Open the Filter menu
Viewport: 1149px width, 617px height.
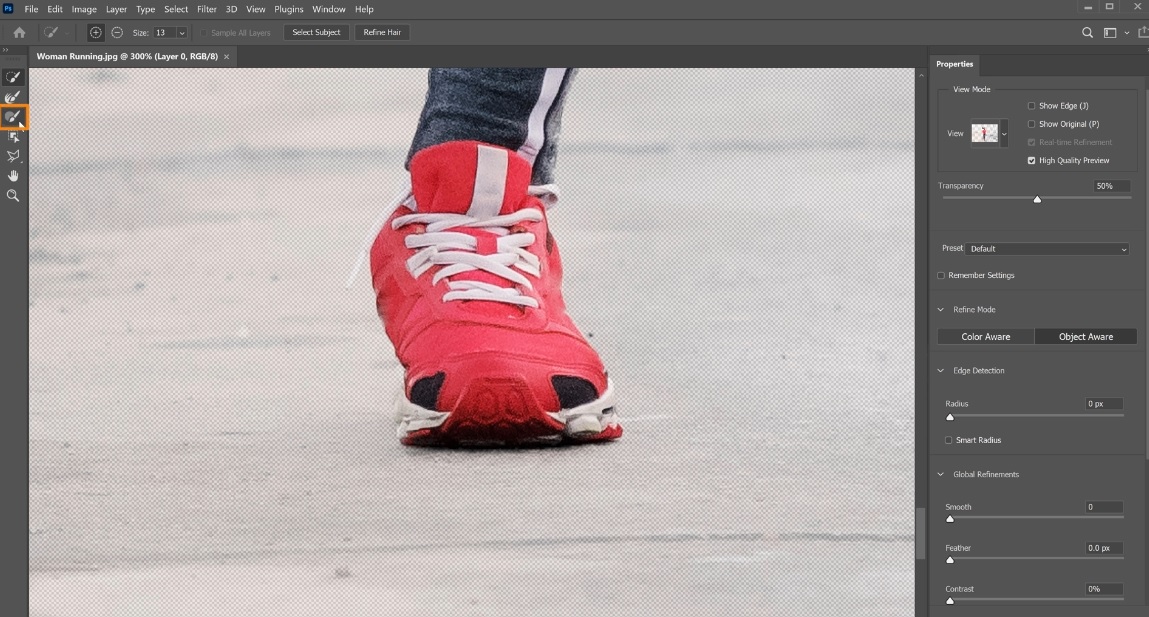(207, 9)
